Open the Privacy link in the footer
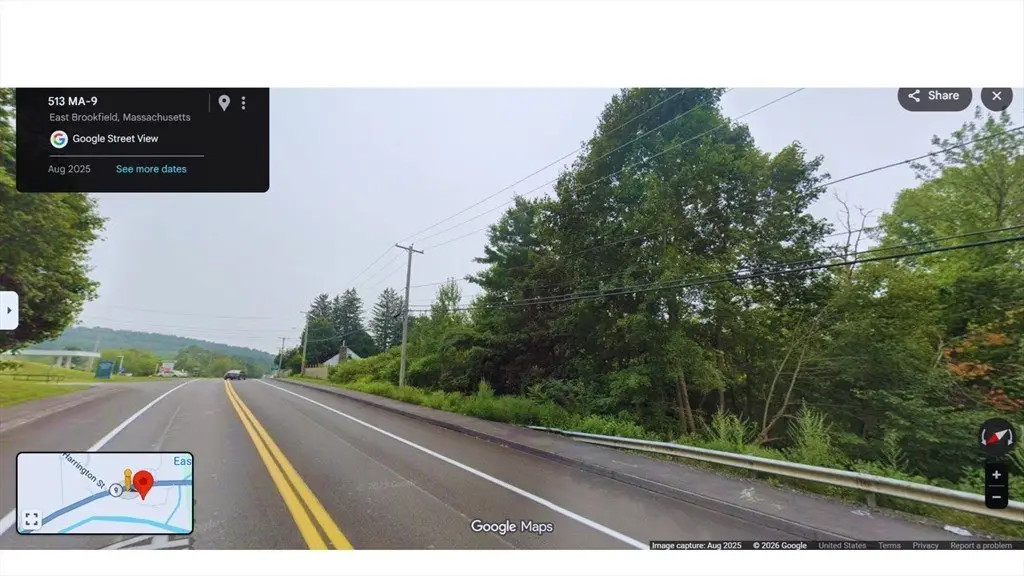Viewport: 1024px width, 576px height. 925,545
